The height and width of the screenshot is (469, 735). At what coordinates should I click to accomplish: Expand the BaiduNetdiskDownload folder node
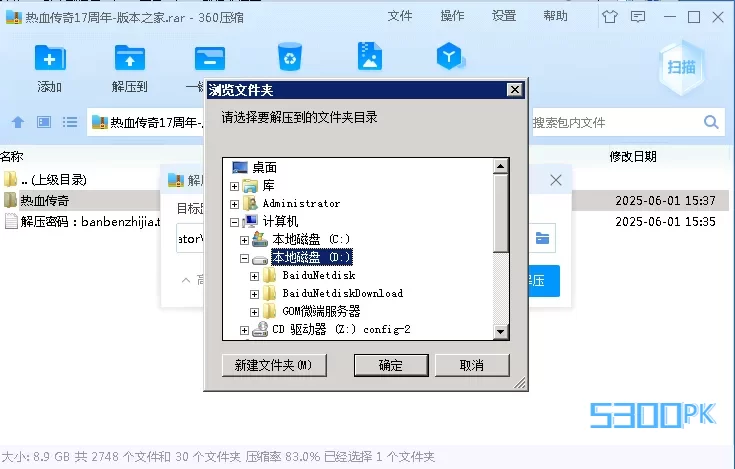click(254, 294)
